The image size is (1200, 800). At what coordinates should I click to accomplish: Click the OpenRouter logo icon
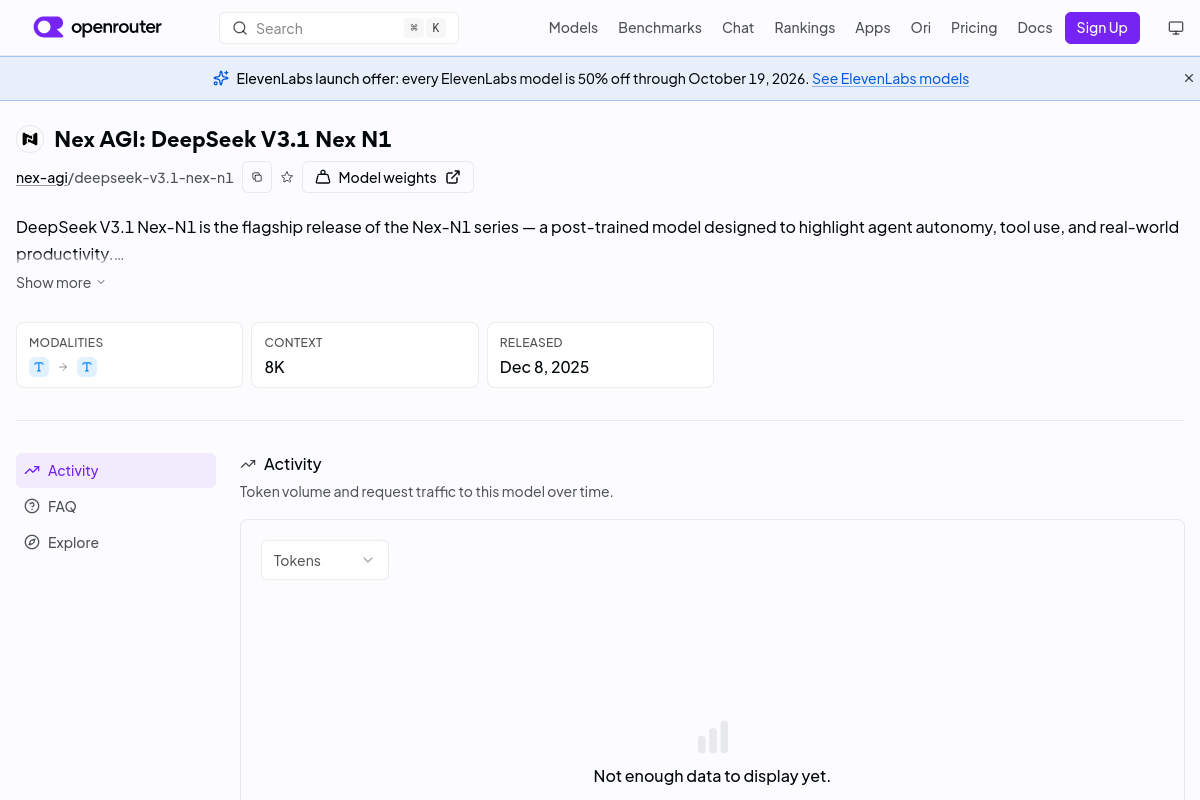coord(48,27)
